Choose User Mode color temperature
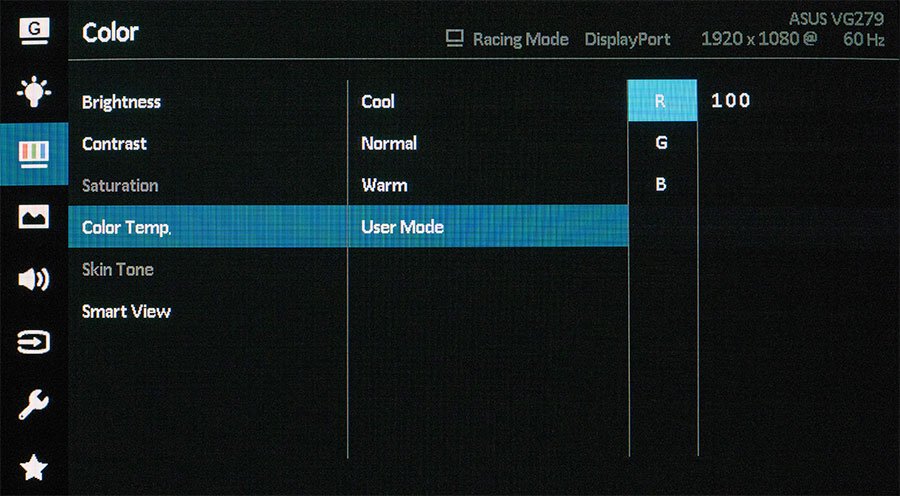The width and height of the screenshot is (900, 496). 488,226
